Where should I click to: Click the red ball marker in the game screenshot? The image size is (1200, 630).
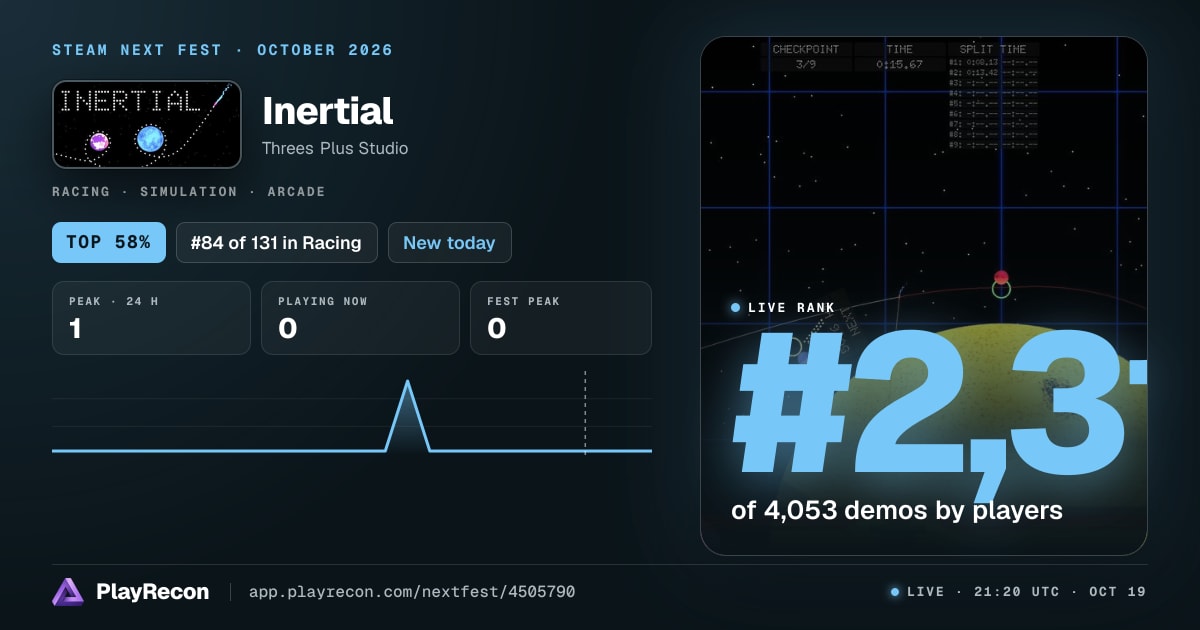pyautogui.click(x=1001, y=277)
